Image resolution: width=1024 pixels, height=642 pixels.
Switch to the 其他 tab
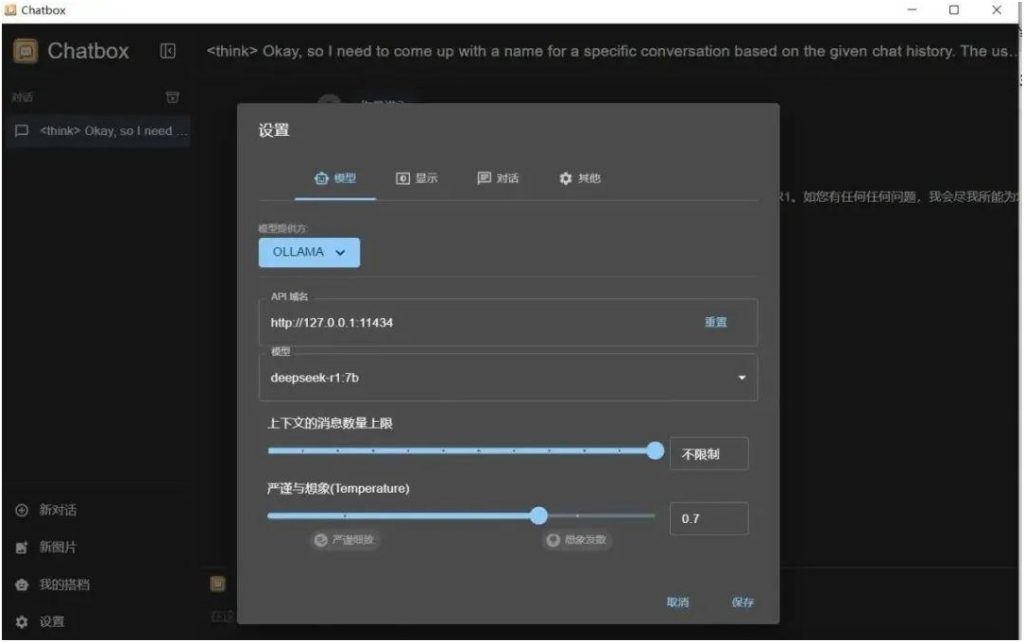(x=579, y=178)
